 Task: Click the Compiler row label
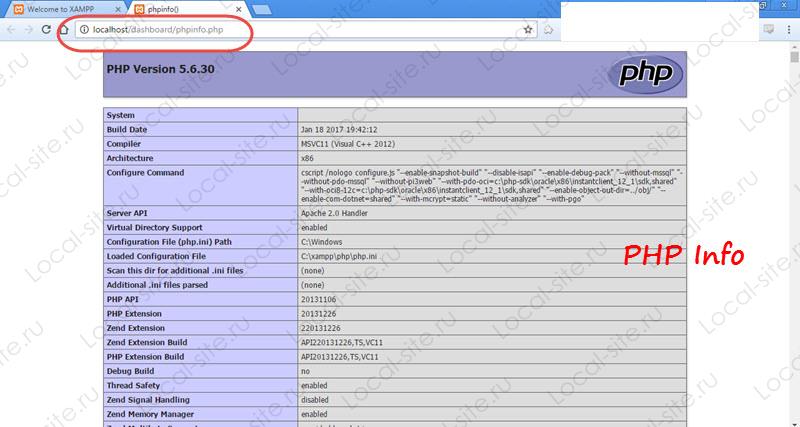[123, 144]
